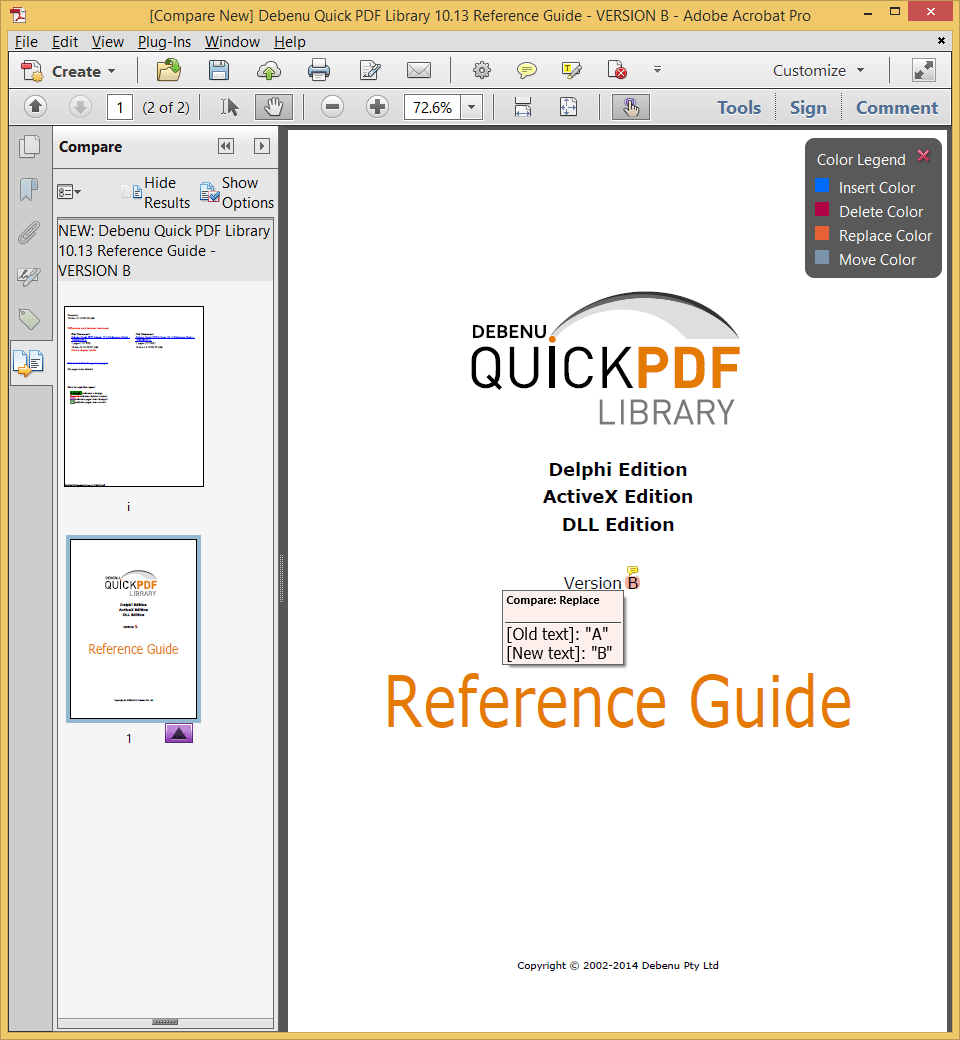
Task: Open the Compare panel options menu
Action: 68,192
